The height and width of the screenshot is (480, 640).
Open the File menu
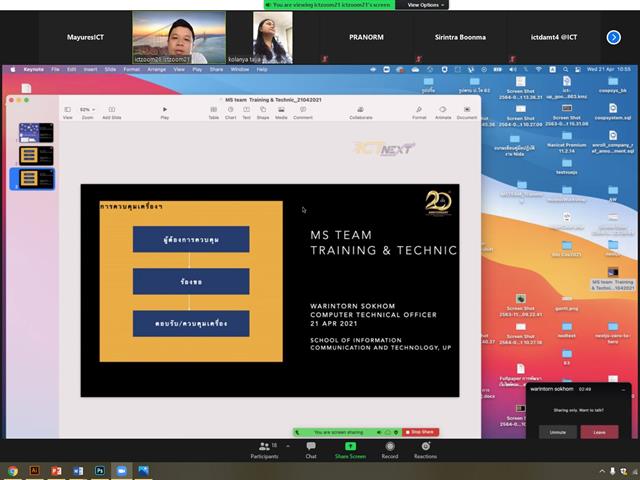tap(55, 69)
